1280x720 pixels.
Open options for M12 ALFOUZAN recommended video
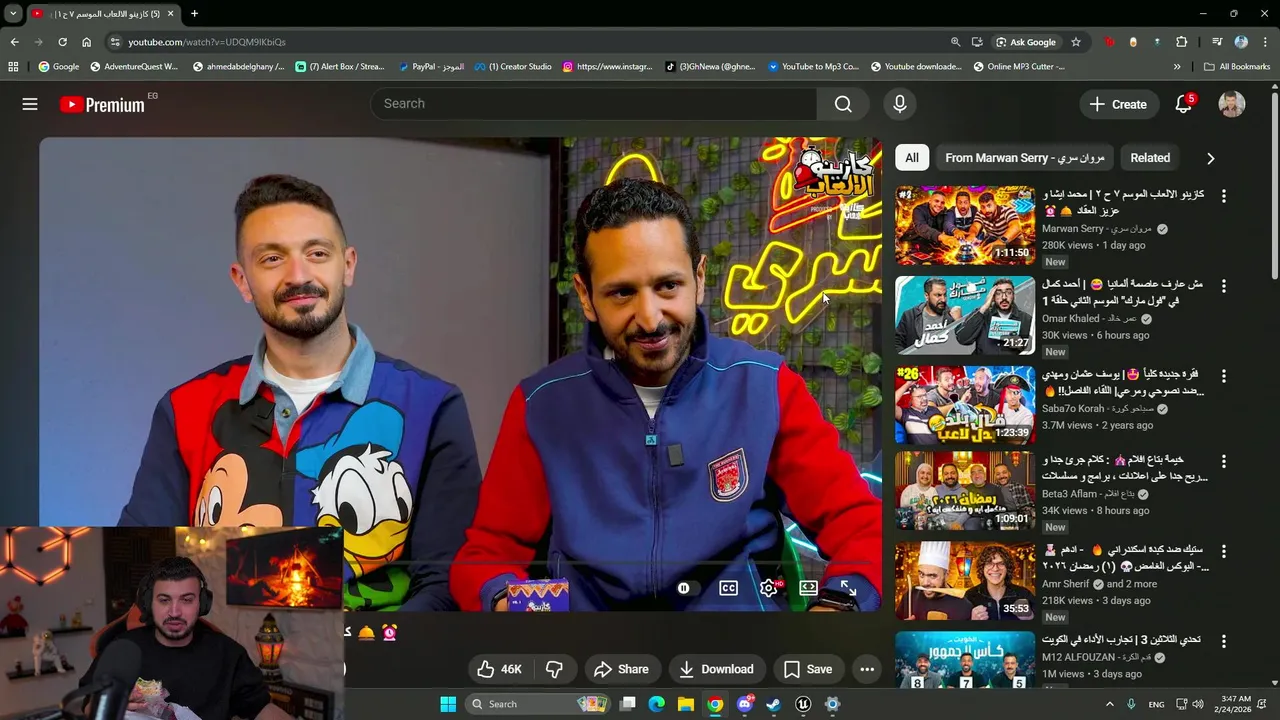click(x=1223, y=641)
